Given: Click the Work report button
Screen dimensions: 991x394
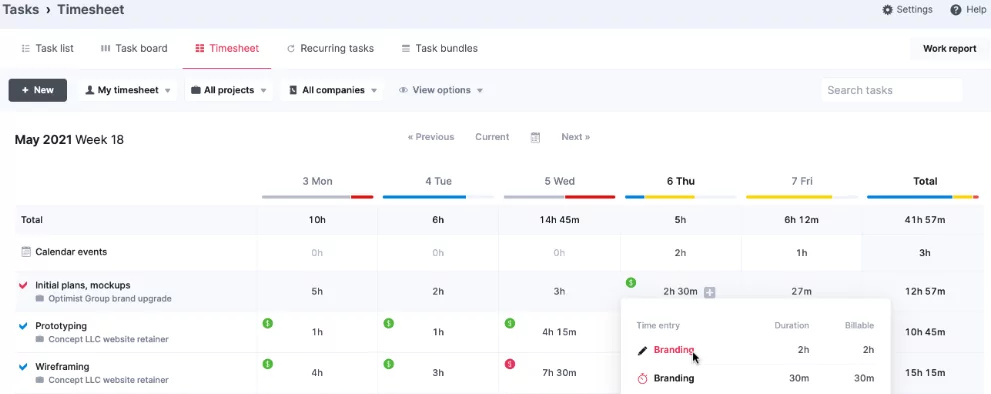Looking at the screenshot, I should (x=949, y=49).
